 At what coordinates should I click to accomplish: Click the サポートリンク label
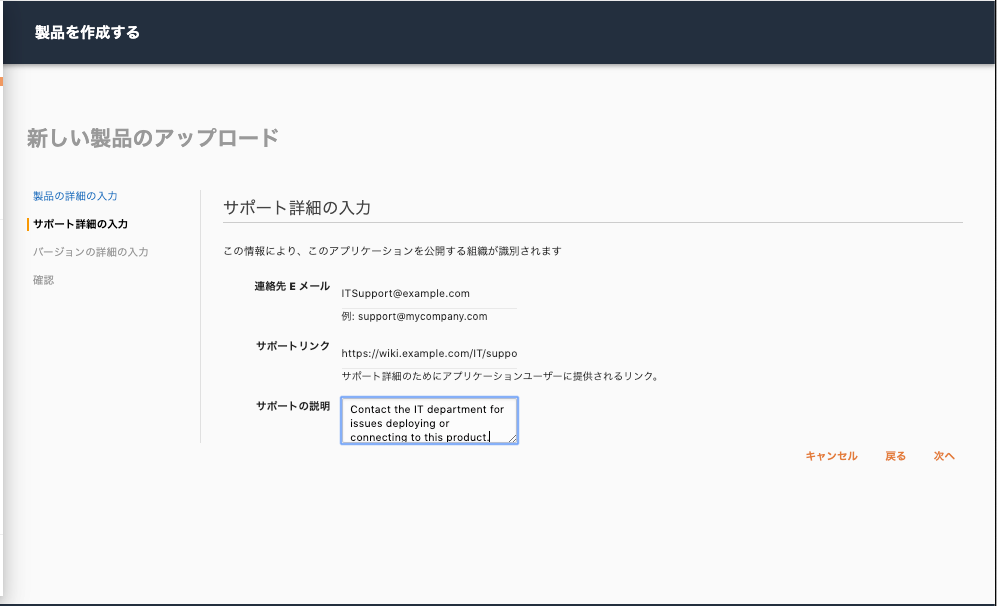pos(292,346)
